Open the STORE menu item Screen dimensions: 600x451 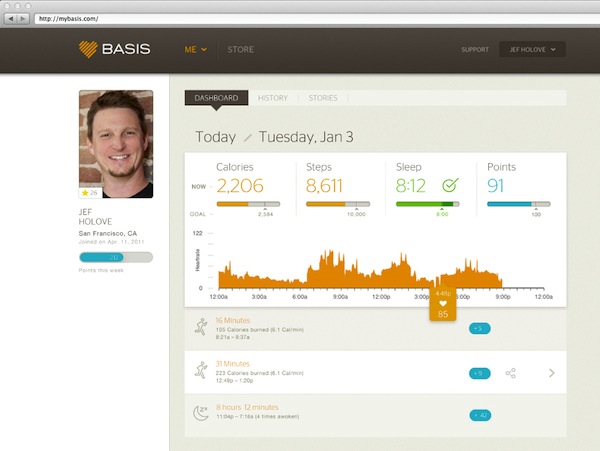click(x=241, y=49)
